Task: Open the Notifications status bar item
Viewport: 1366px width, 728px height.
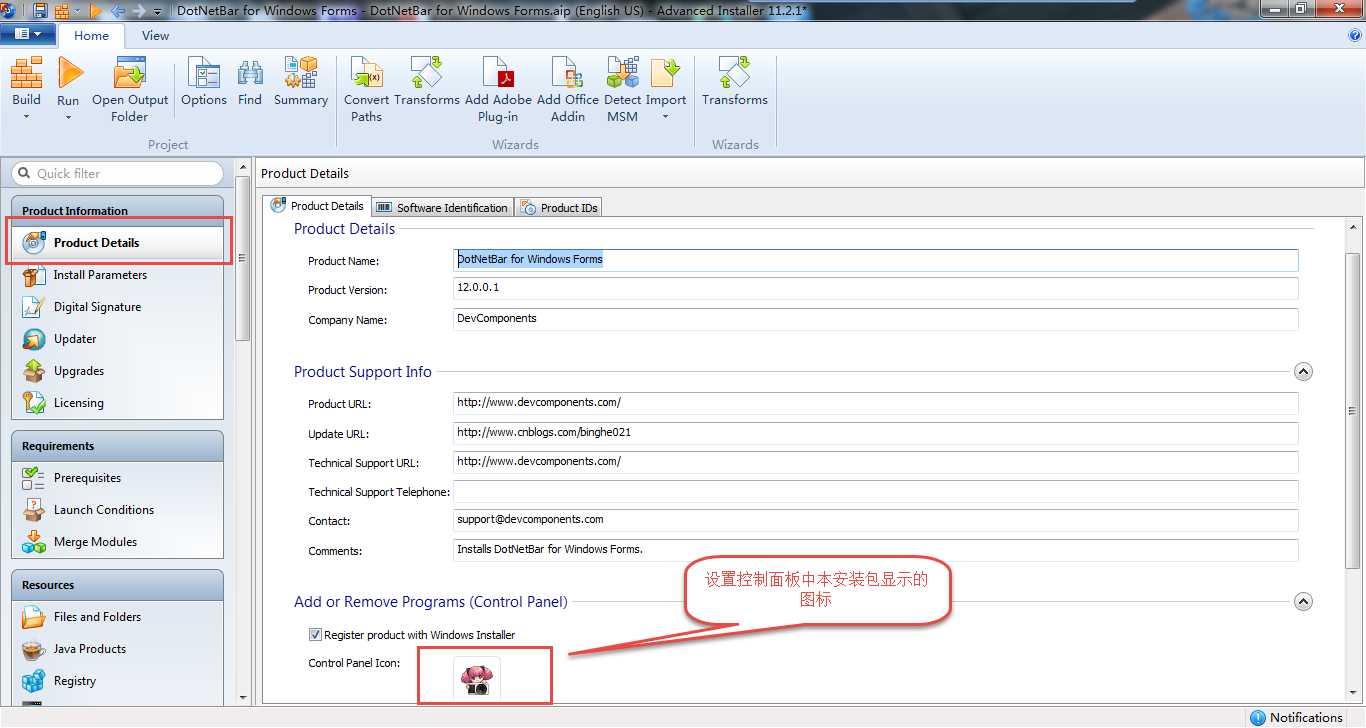Action: [1296, 718]
